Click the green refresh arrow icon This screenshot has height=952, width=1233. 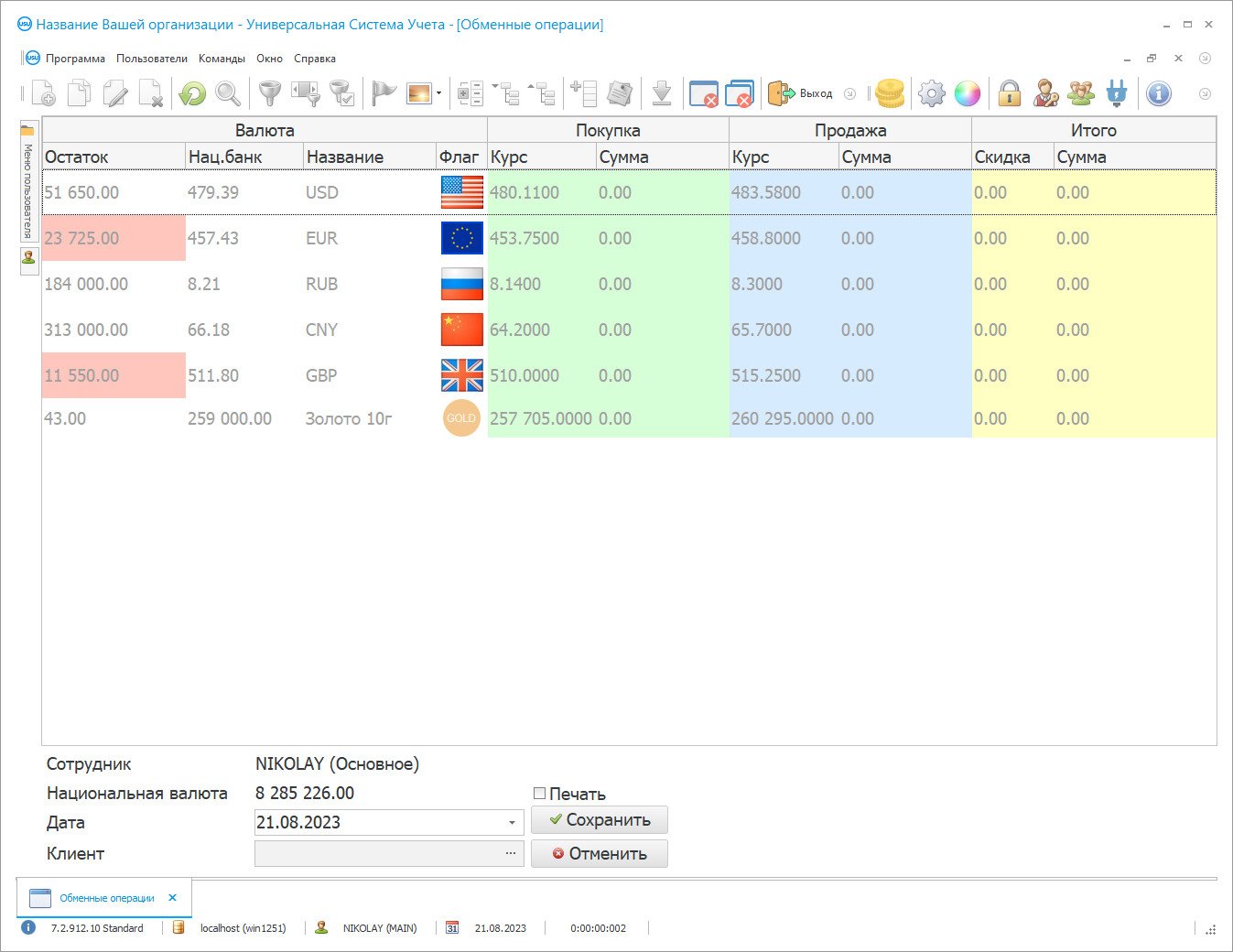(x=192, y=93)
